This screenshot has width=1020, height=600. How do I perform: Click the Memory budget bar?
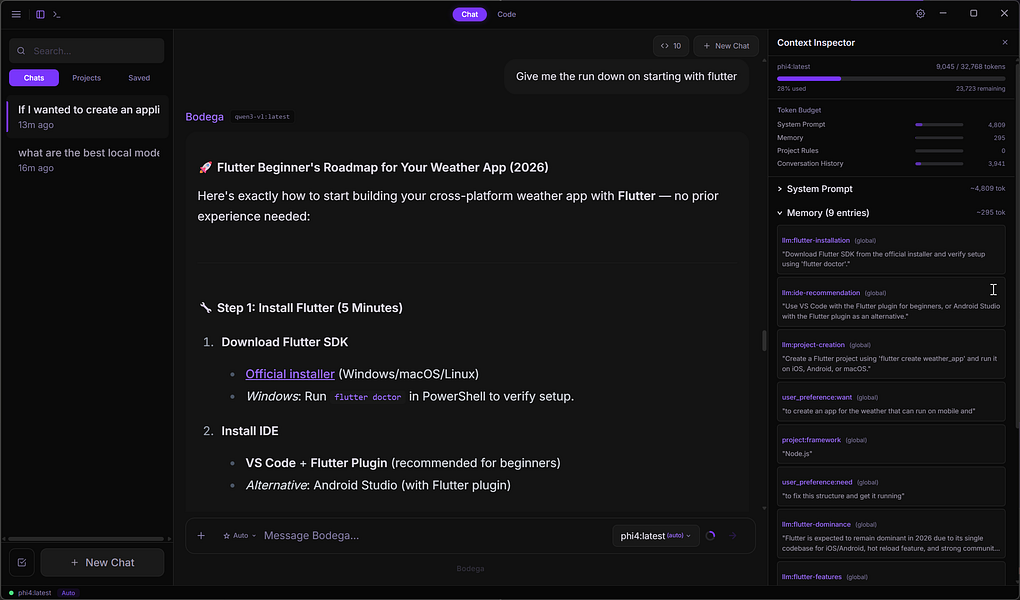[939, 138]
